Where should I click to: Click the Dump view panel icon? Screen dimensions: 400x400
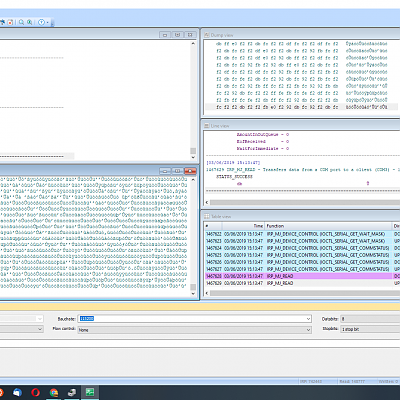(x=207, y=35)
